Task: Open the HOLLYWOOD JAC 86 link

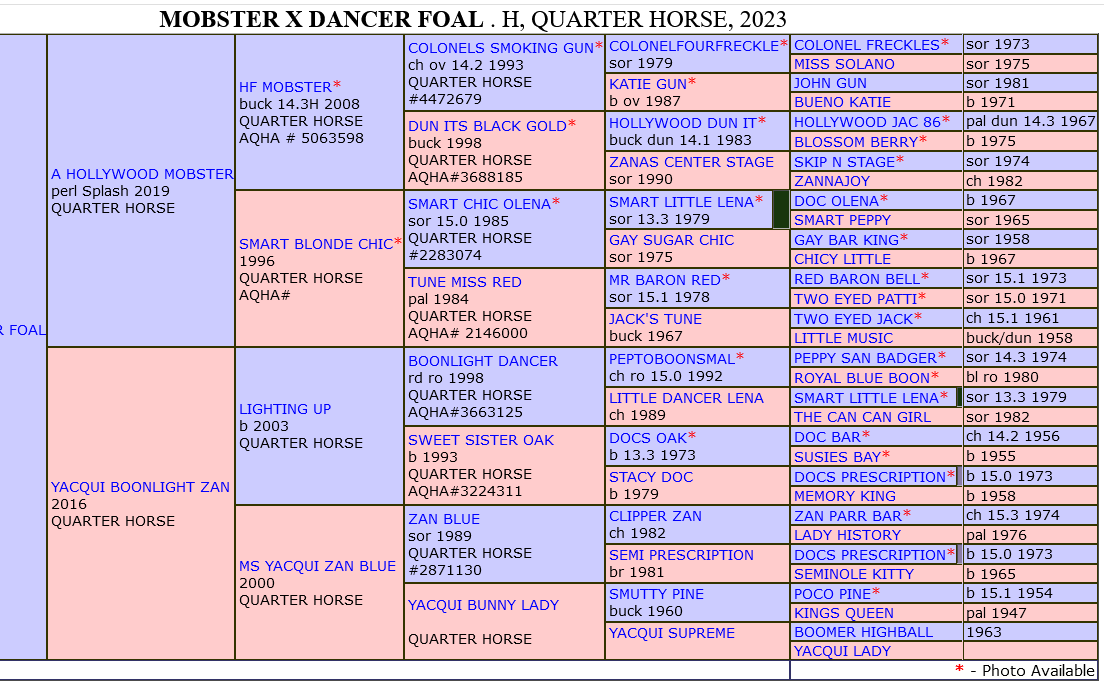Action: pyautogui.click(x=867, y=122)
